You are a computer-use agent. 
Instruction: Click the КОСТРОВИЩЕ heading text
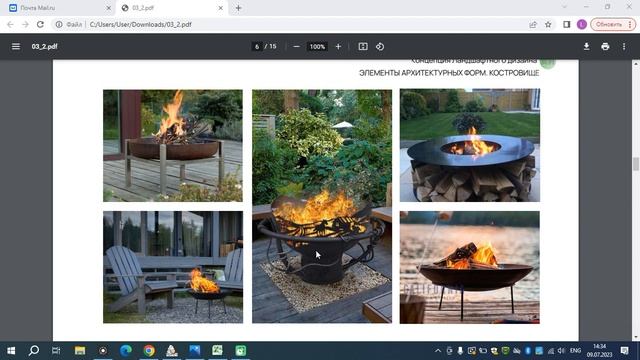pos(514,73)
